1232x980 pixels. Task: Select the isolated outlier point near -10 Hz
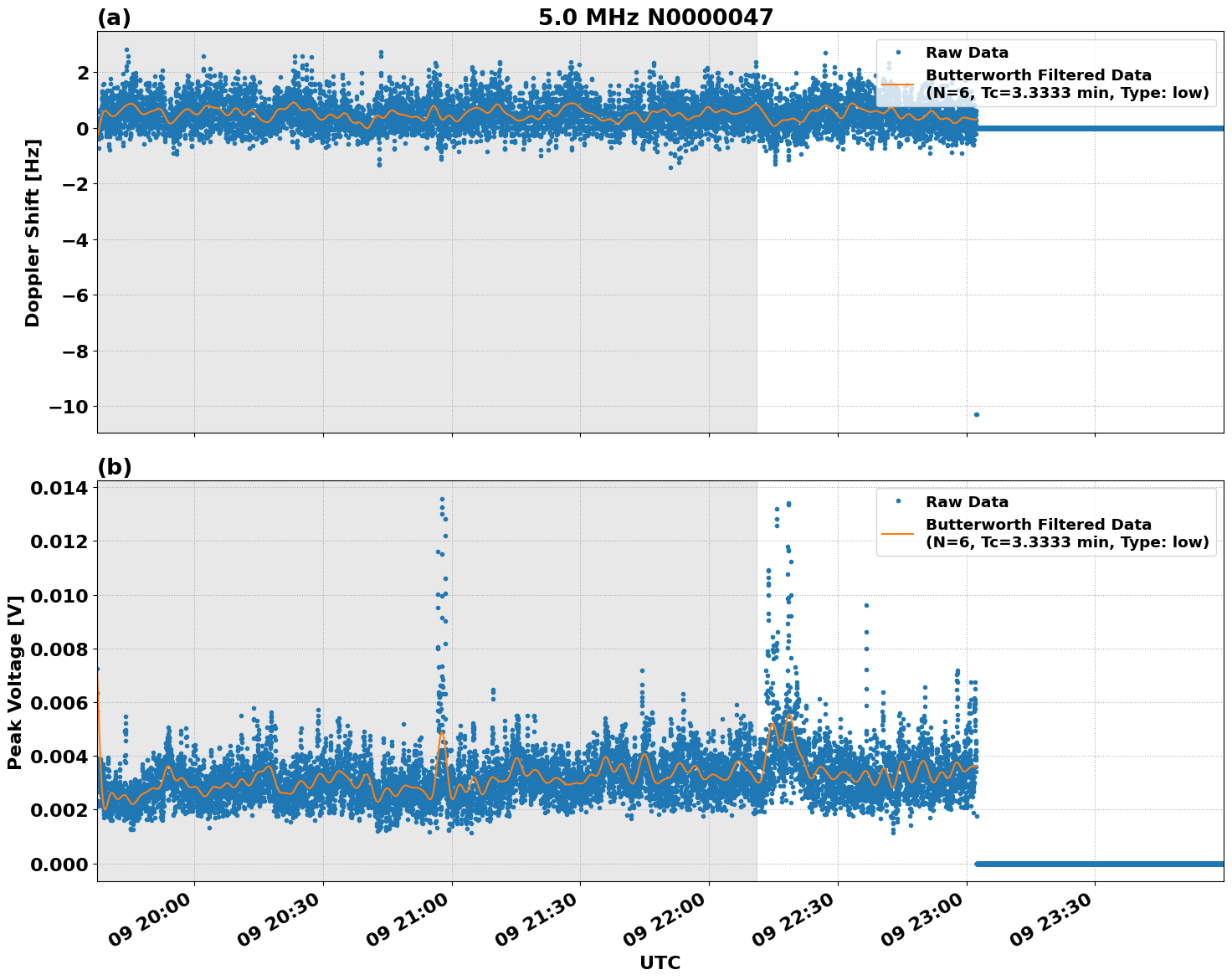976,413
